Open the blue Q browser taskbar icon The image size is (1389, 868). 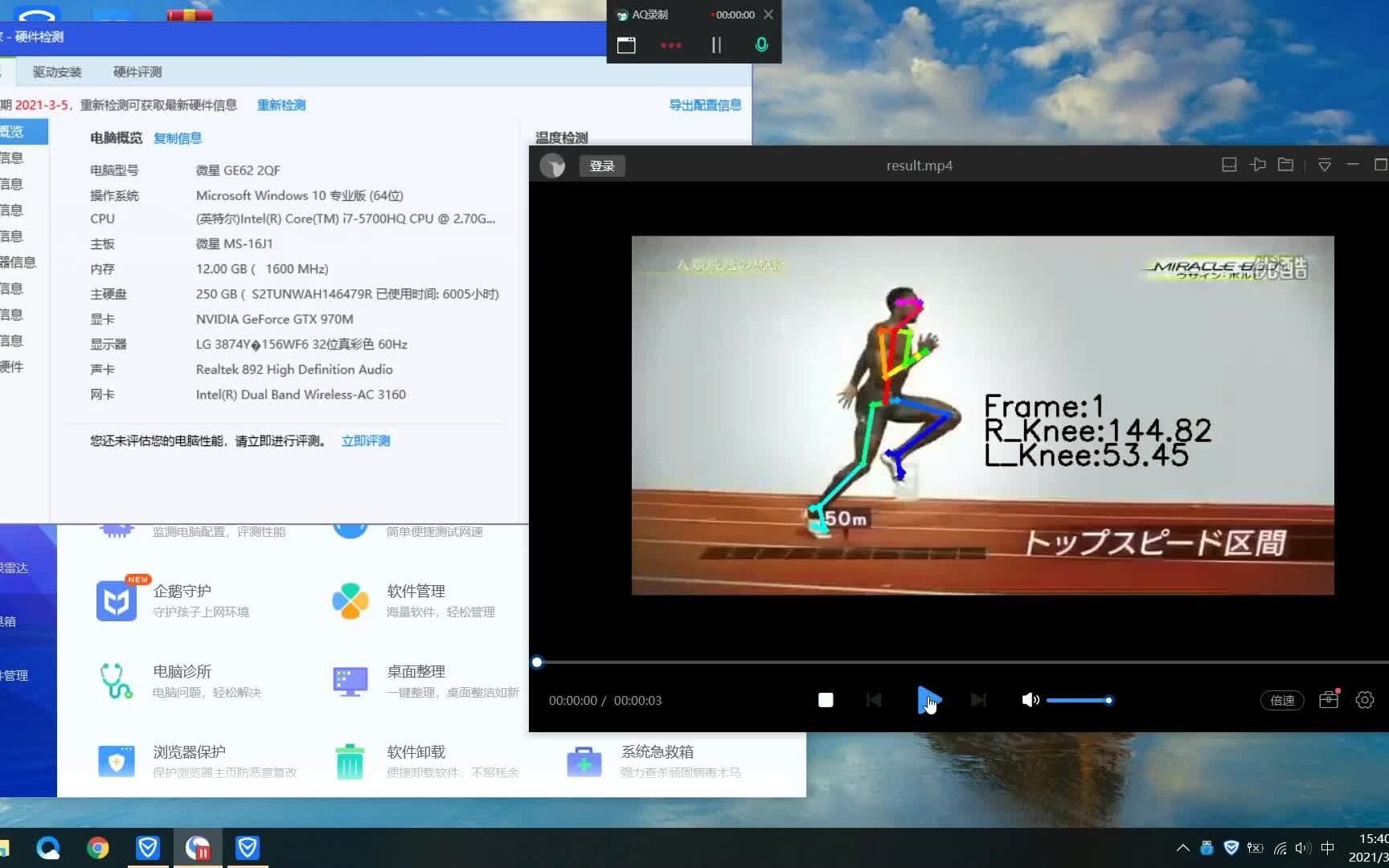coord(48,848)
